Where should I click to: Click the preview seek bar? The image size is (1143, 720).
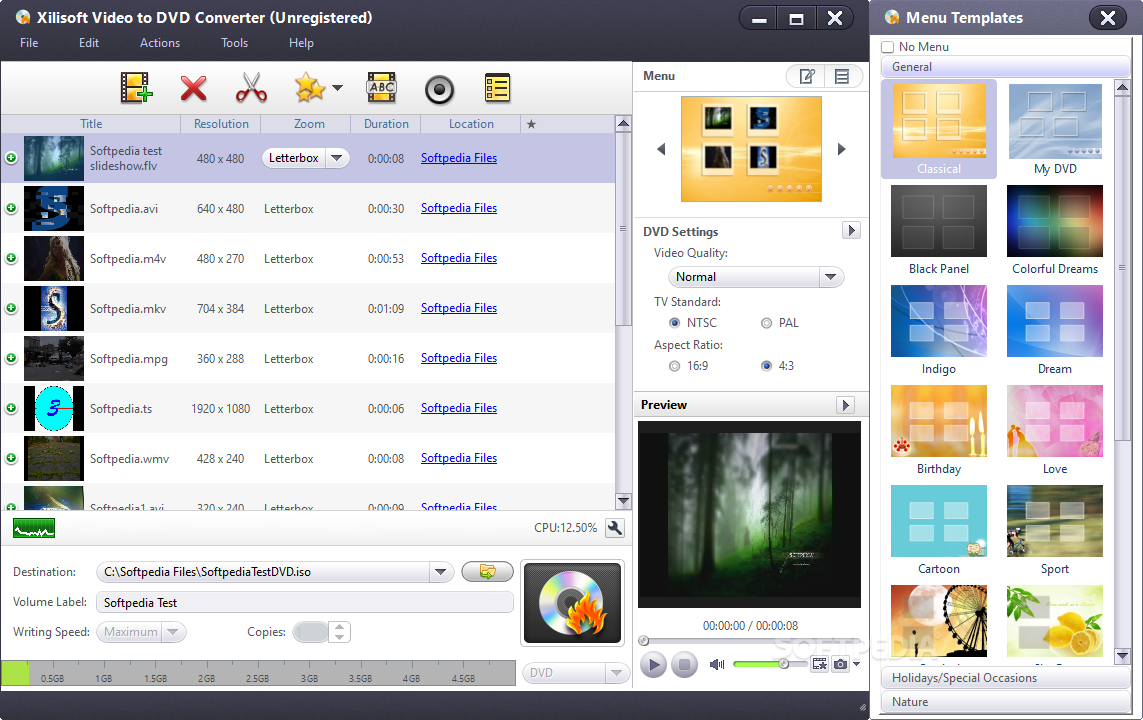pos(749,641)
